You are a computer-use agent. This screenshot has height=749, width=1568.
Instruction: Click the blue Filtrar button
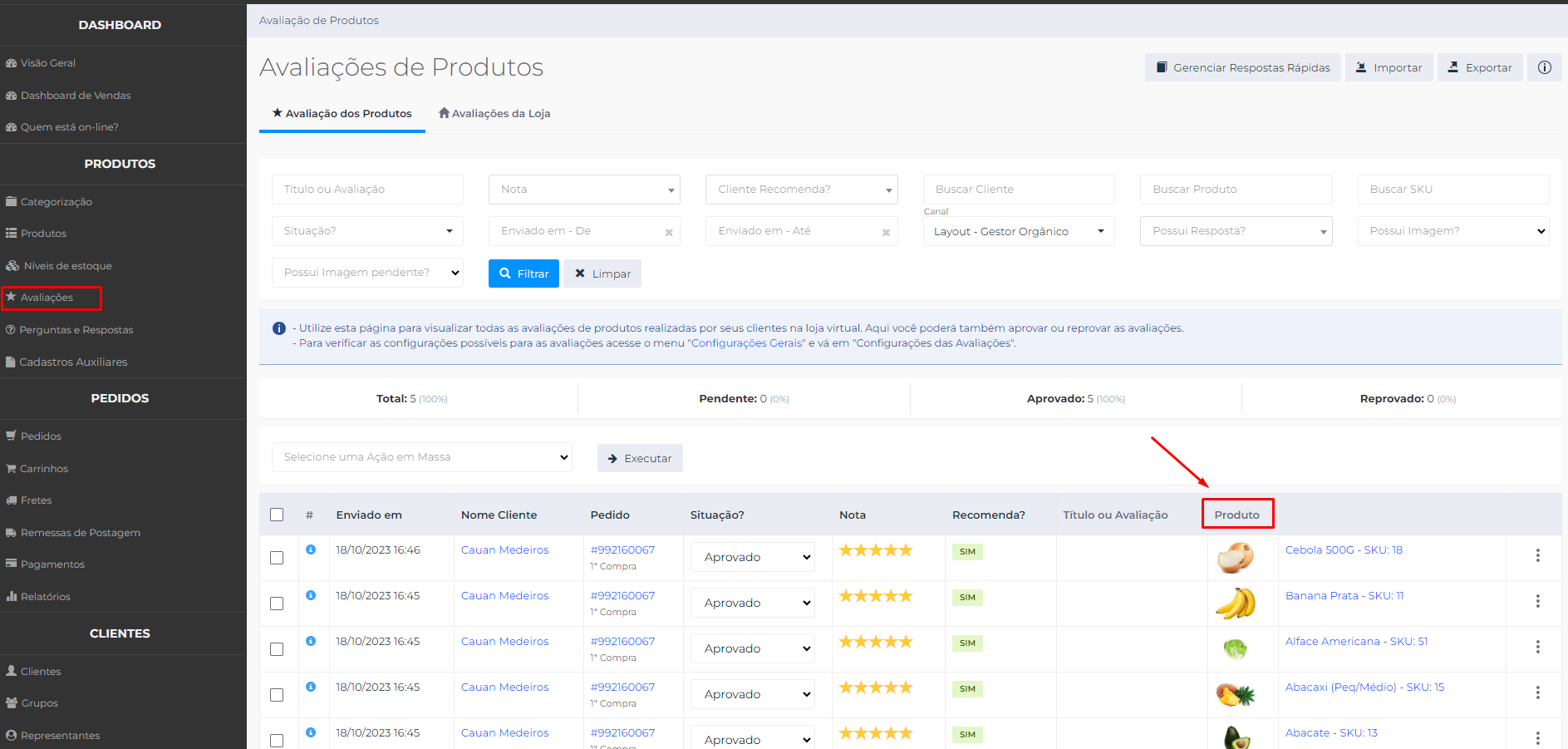(x=523, y=273)
